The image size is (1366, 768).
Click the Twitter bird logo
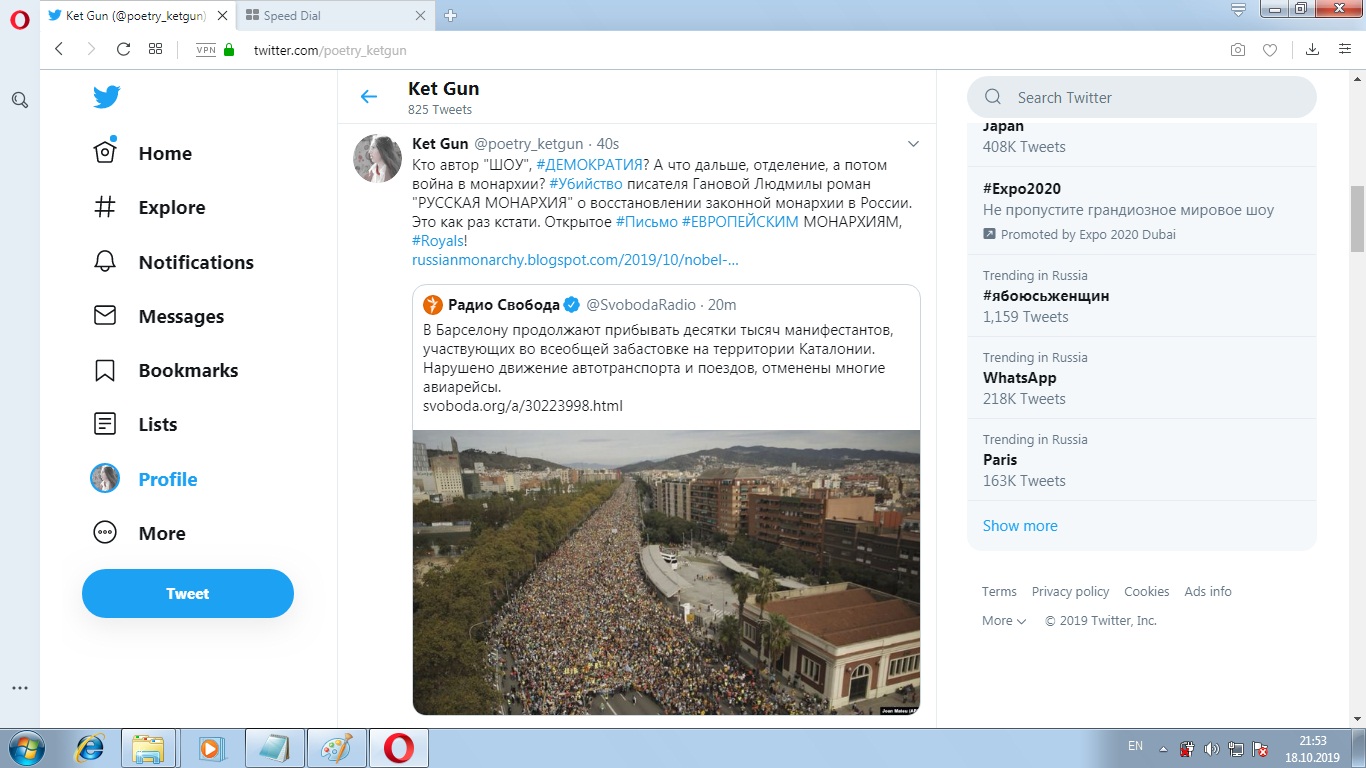pyautogui.click(x=106, y=97)
